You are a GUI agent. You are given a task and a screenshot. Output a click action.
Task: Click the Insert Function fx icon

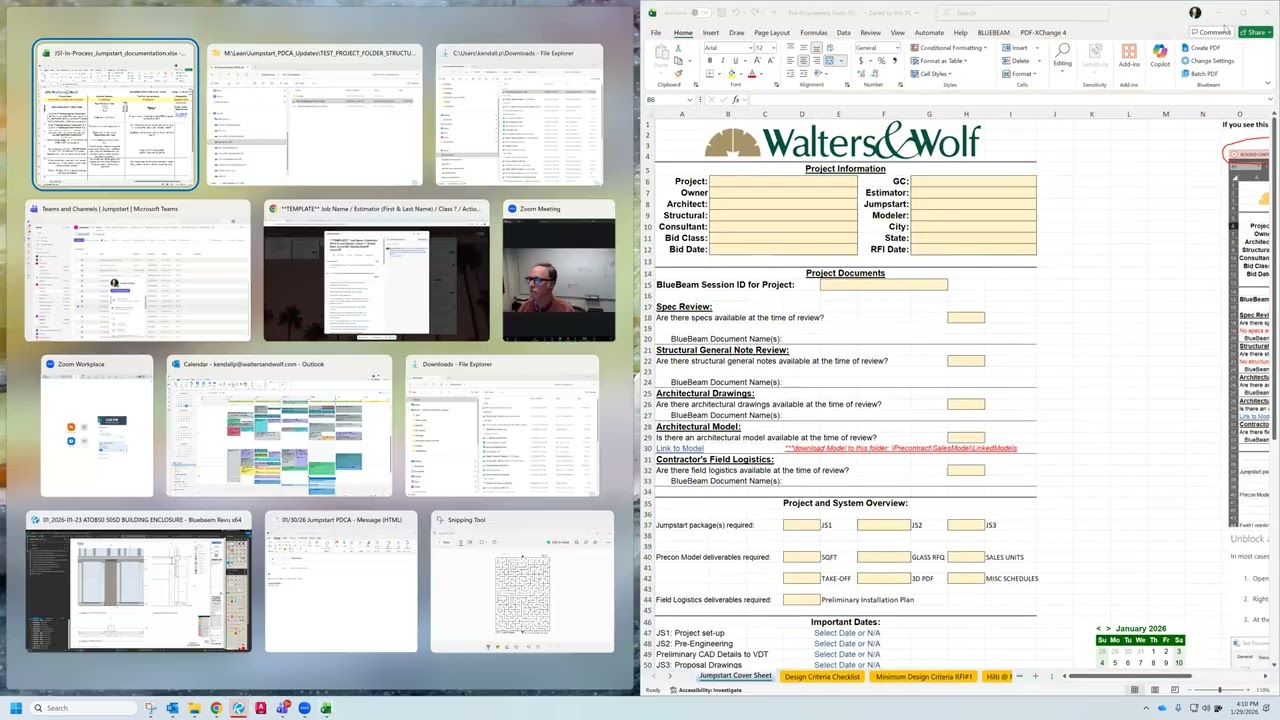pos(736,100)
